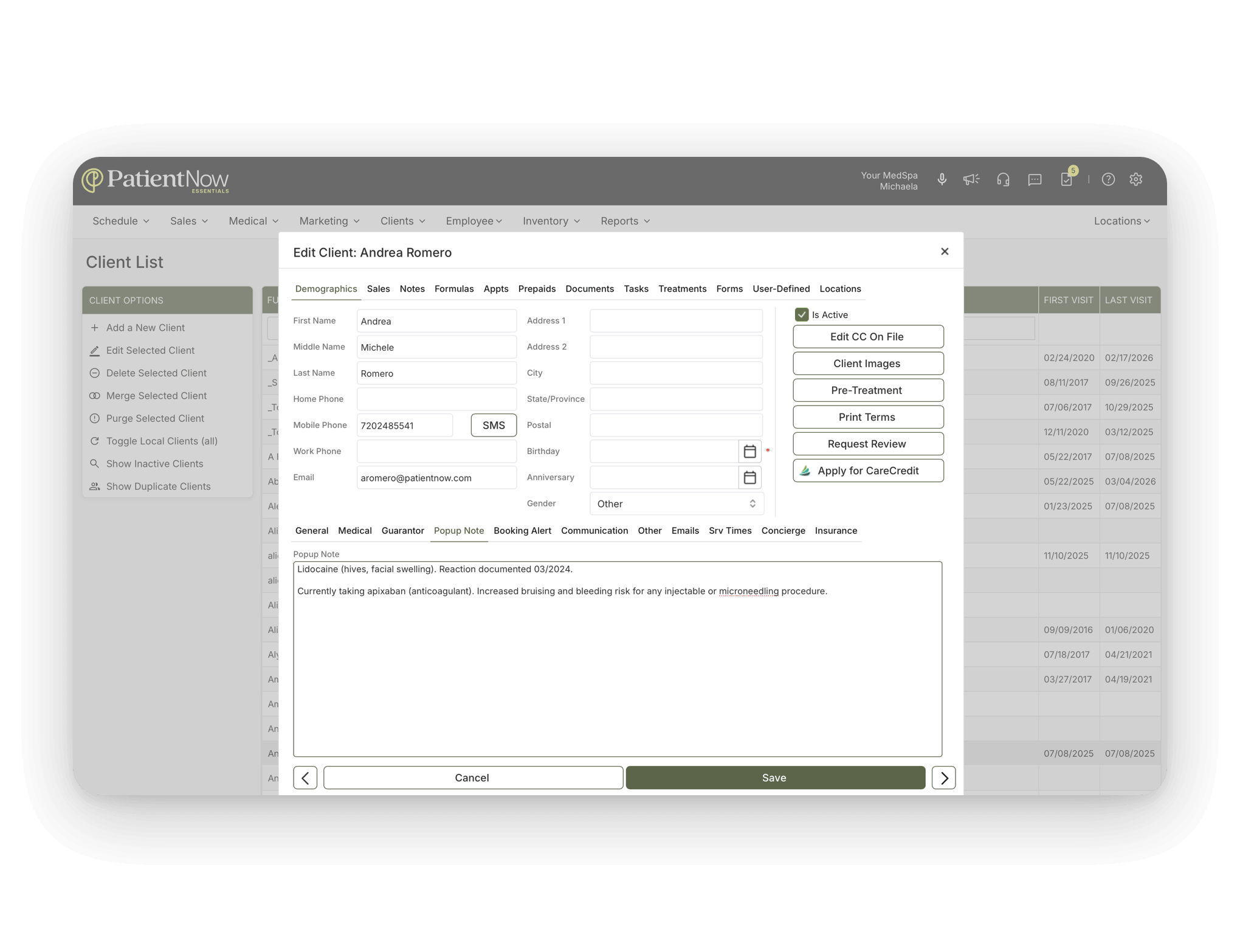Viewport: 1240px width, 952px height.
Task: Click the headset support icon
Action: (1003, 179)
